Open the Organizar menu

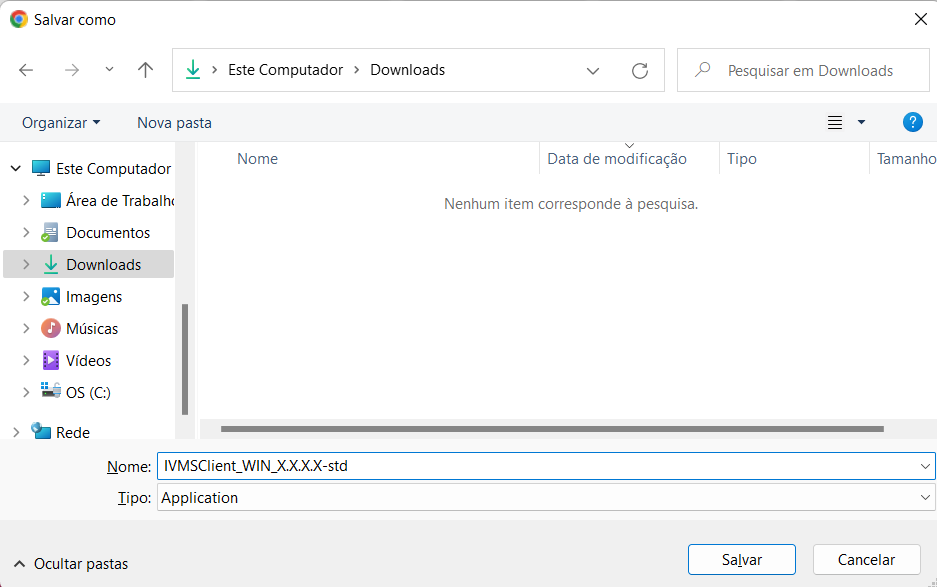tap(61, 122)
